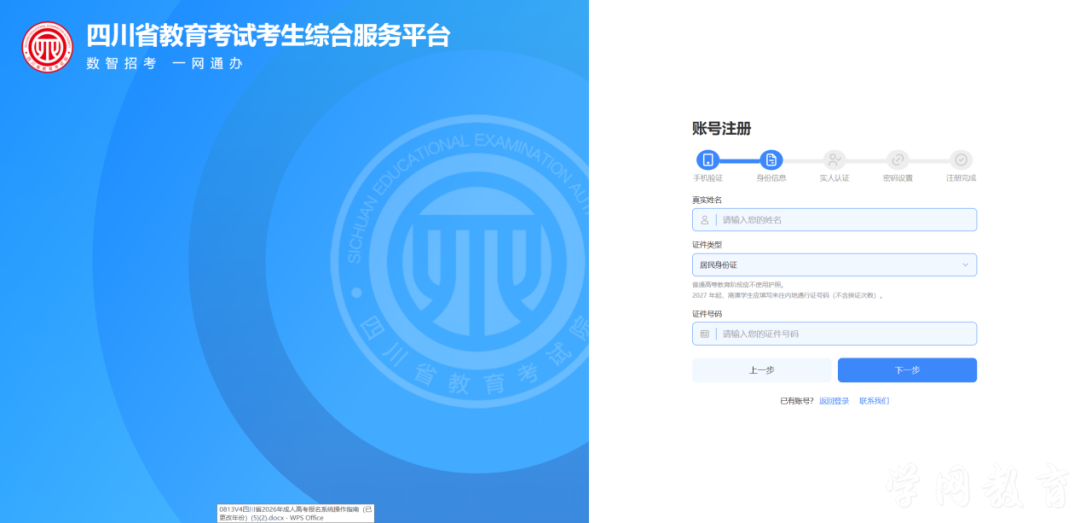This screenshot has width=1080, height=523.
Task: Click the WPS Office docx filename tooltip
Action: (x=296, y=513)
